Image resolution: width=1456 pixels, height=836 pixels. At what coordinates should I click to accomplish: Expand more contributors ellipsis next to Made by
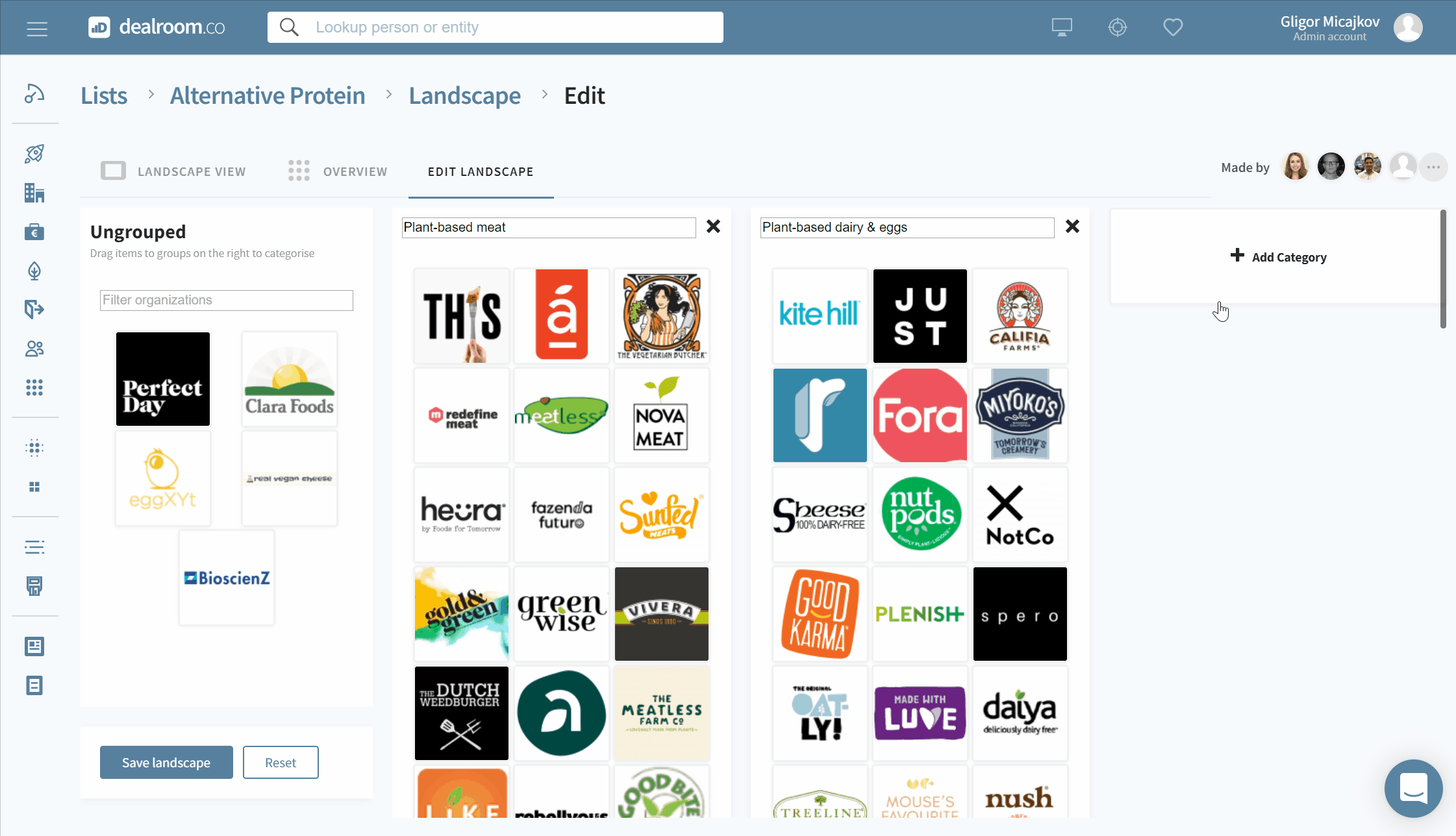click(1433, 167)
